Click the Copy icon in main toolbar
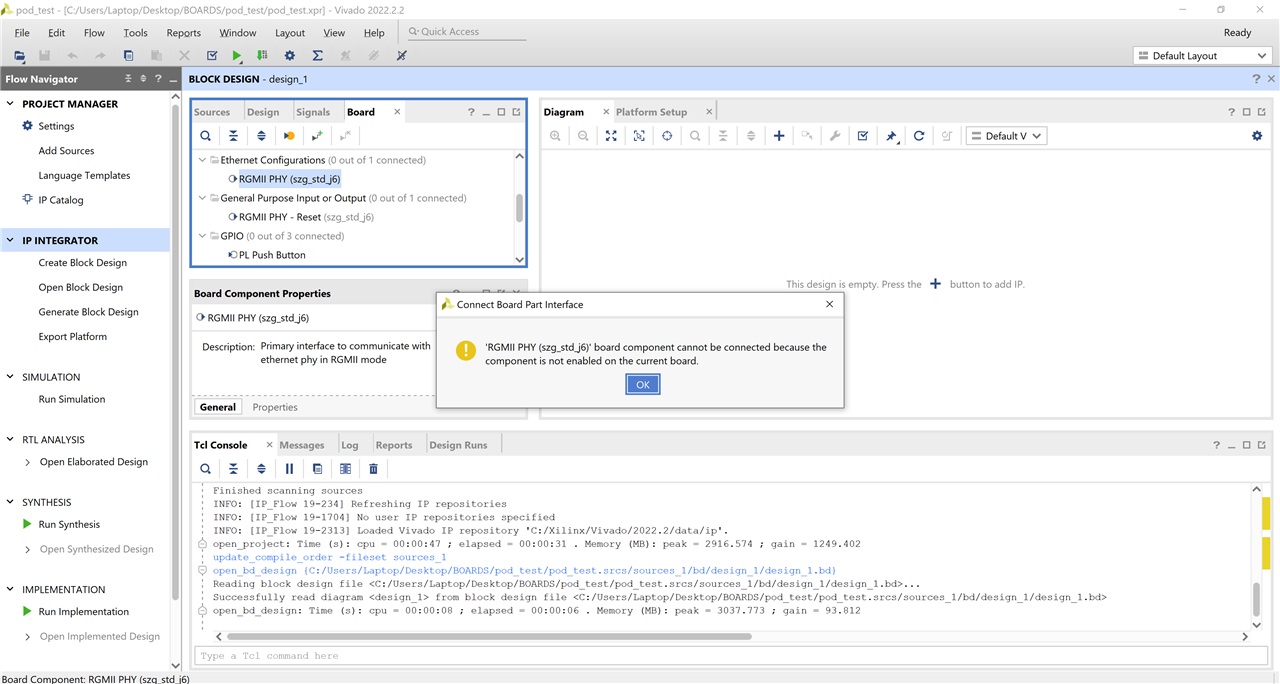The image size is (1280, 684). [129, 56]
